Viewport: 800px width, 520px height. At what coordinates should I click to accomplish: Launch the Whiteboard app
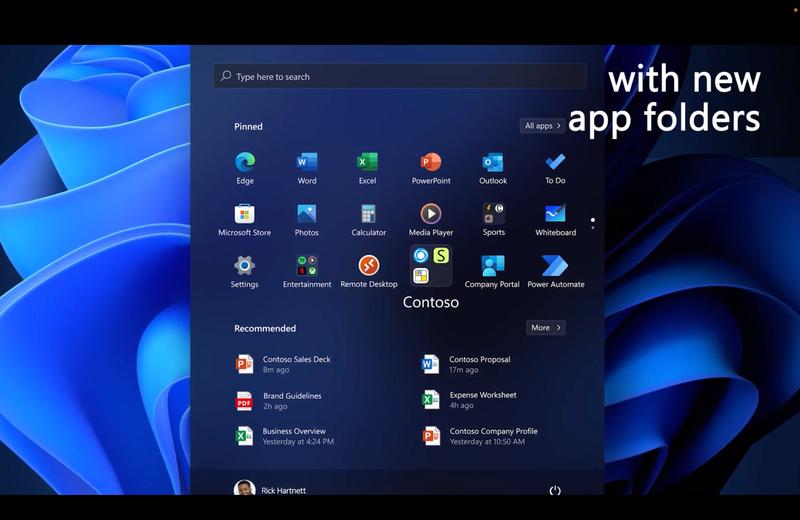point(555,220)
